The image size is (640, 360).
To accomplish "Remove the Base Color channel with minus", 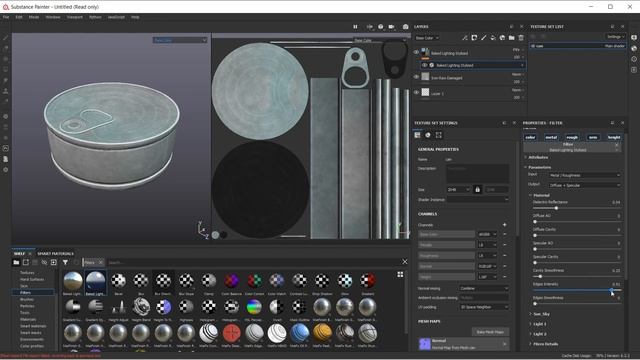I will click(504, 234).
